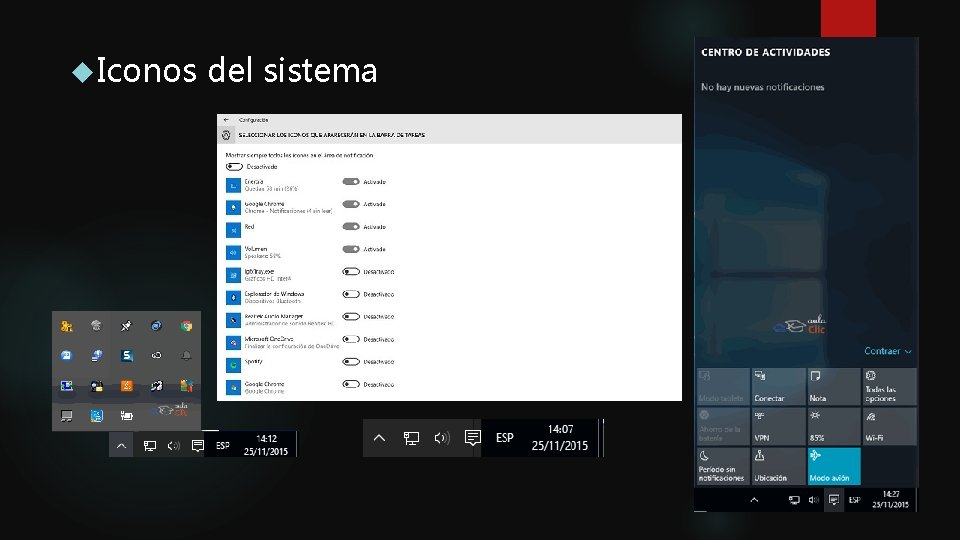The height and width of the screenshot is (540, 960).
Task: Turn off the Volumen switch
Action: coord(351,249)
